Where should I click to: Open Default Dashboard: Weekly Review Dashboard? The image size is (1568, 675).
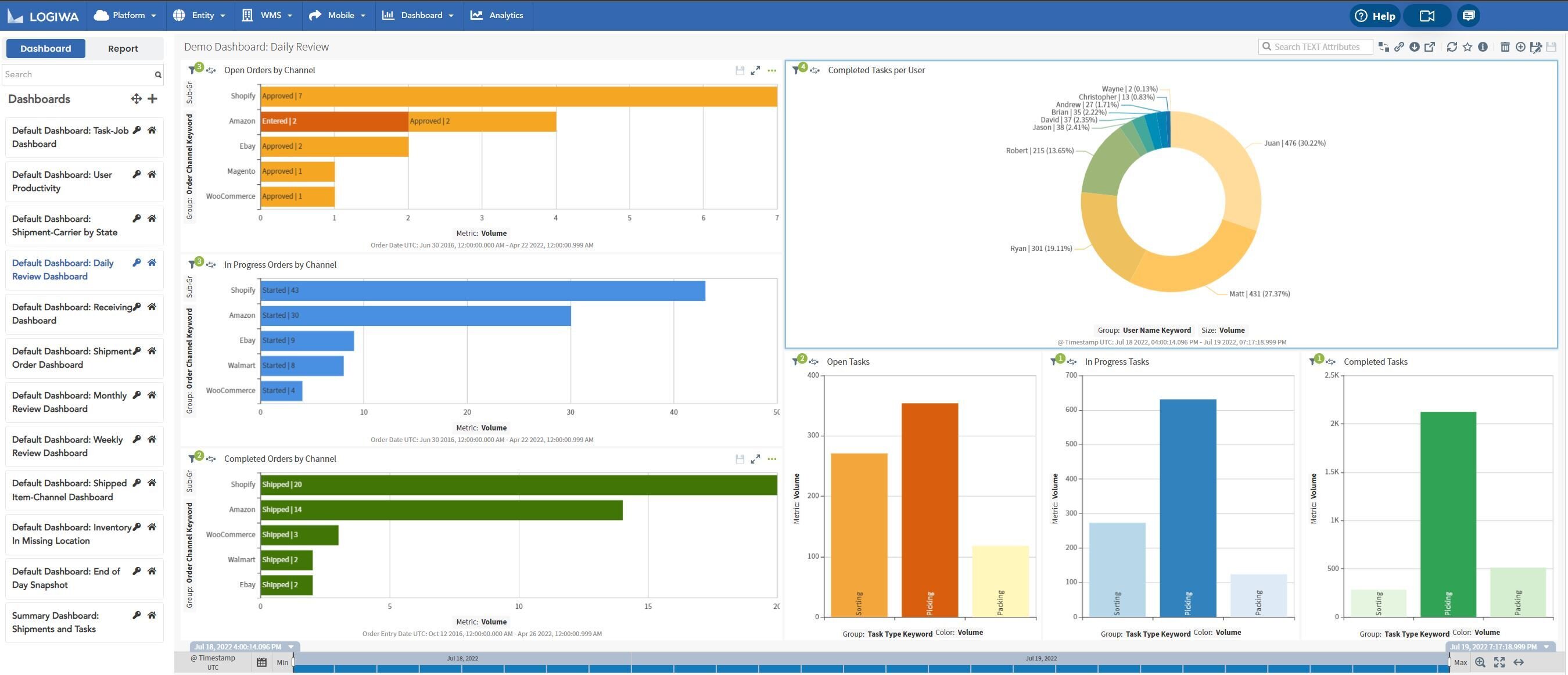67,446
